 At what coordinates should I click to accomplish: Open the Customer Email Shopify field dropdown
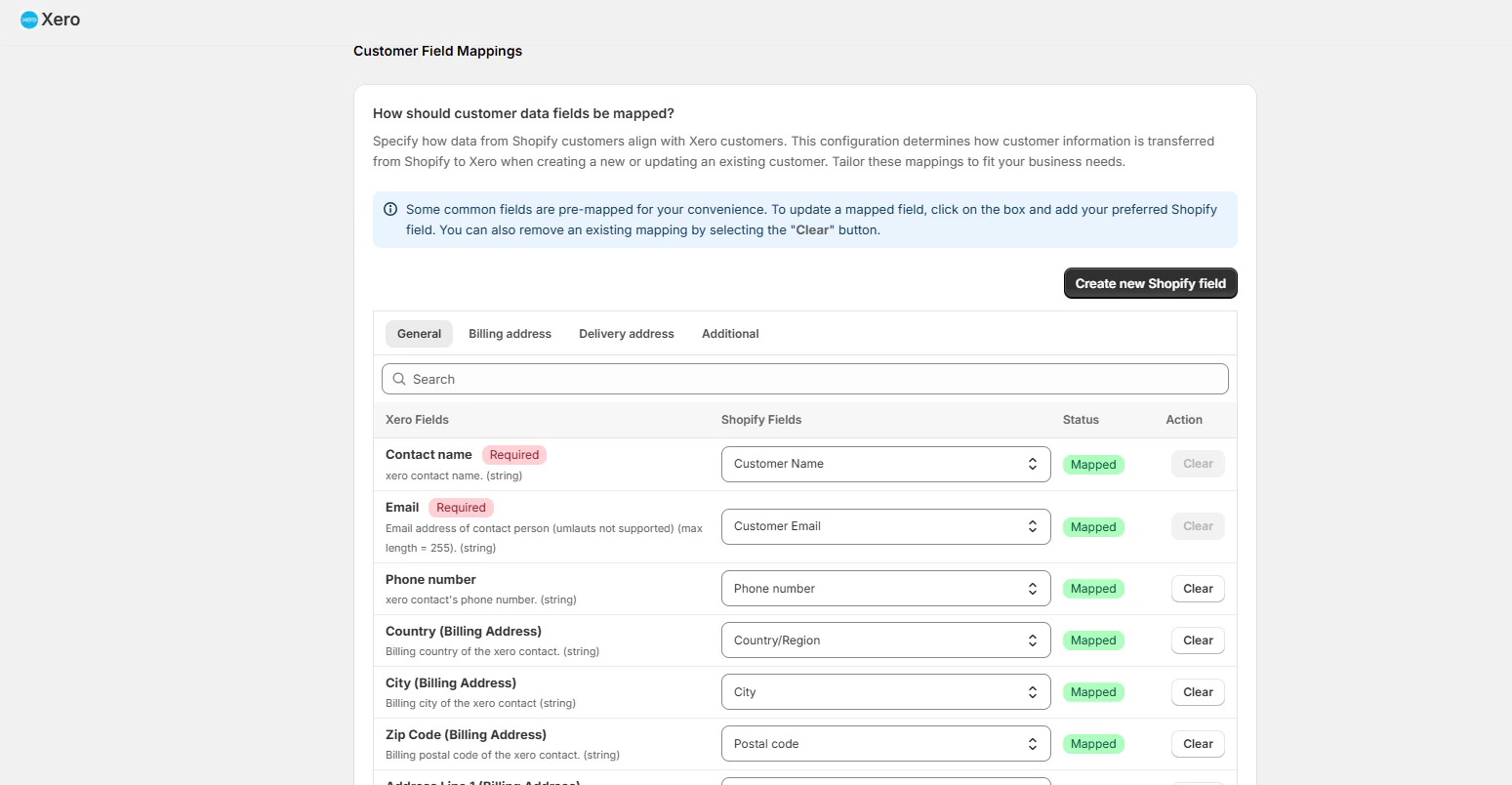point(886,526)
